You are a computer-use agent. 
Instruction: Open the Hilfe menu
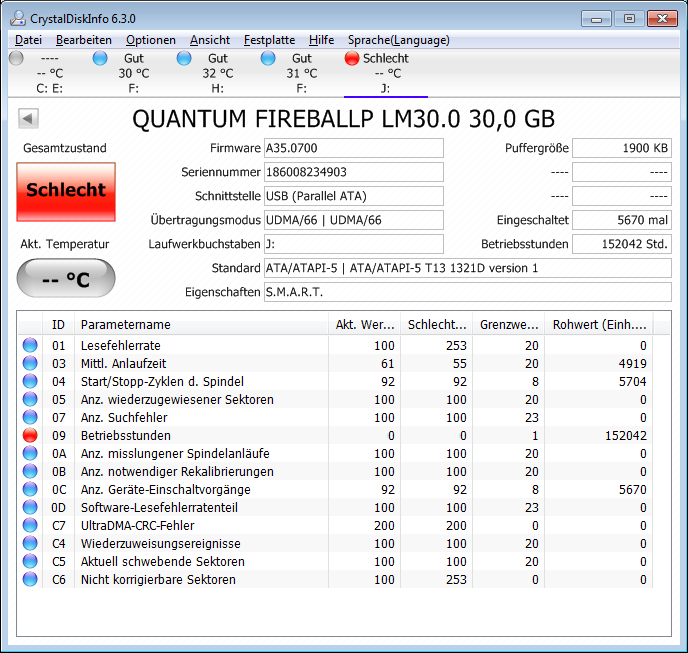[321, 40]
